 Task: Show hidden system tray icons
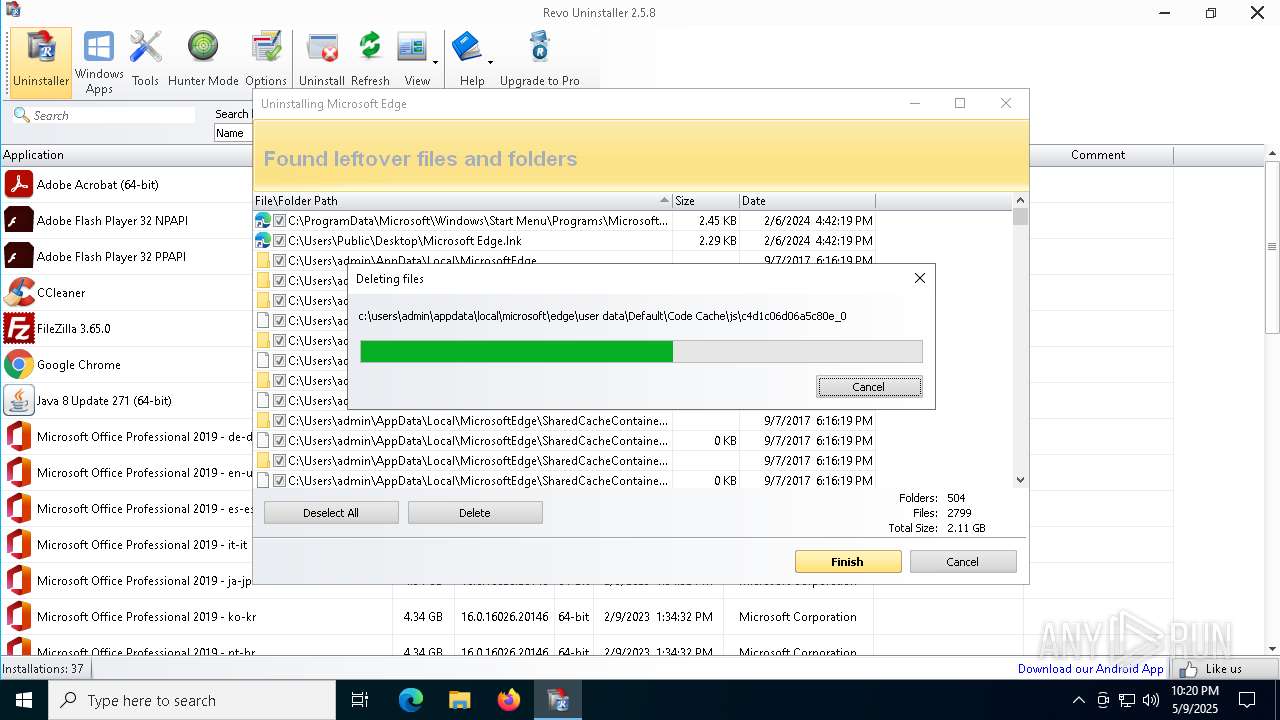click(x=1079, y=700)
